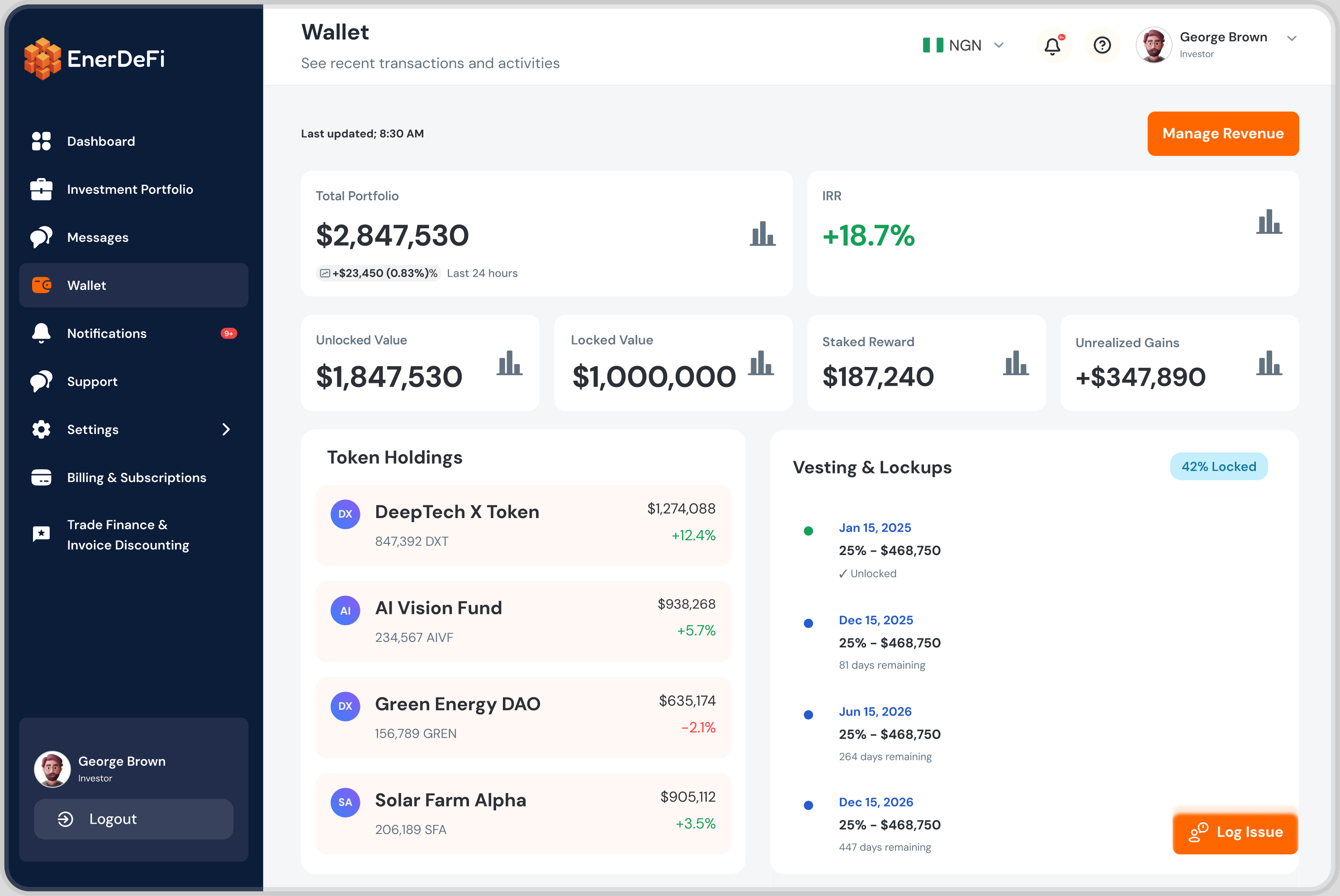The height and width of the screenshot is (896, 1340).
Task: Click the 9+ notifications badge in sidebar
Action: [x=229, y=333]
